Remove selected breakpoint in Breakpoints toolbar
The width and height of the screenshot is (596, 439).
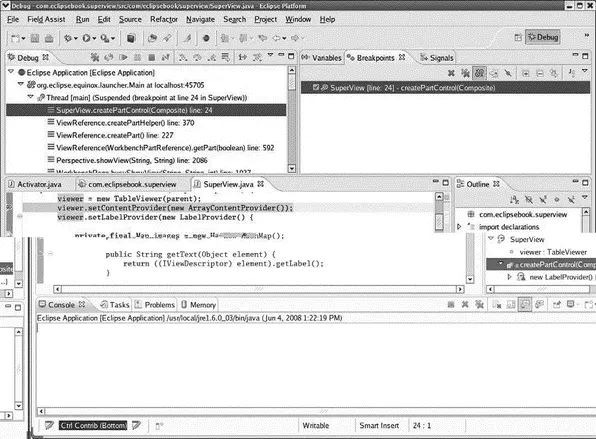[x=451, y=73]
